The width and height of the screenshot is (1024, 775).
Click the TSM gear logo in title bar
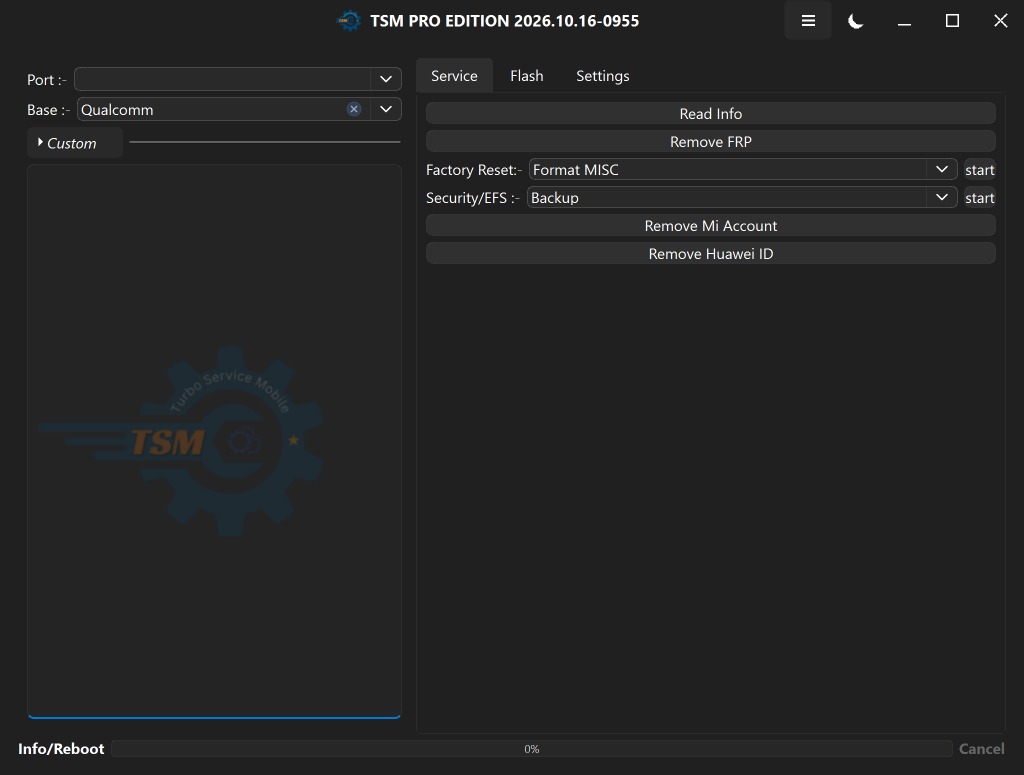pyautogui.click(x=349, y=21)
